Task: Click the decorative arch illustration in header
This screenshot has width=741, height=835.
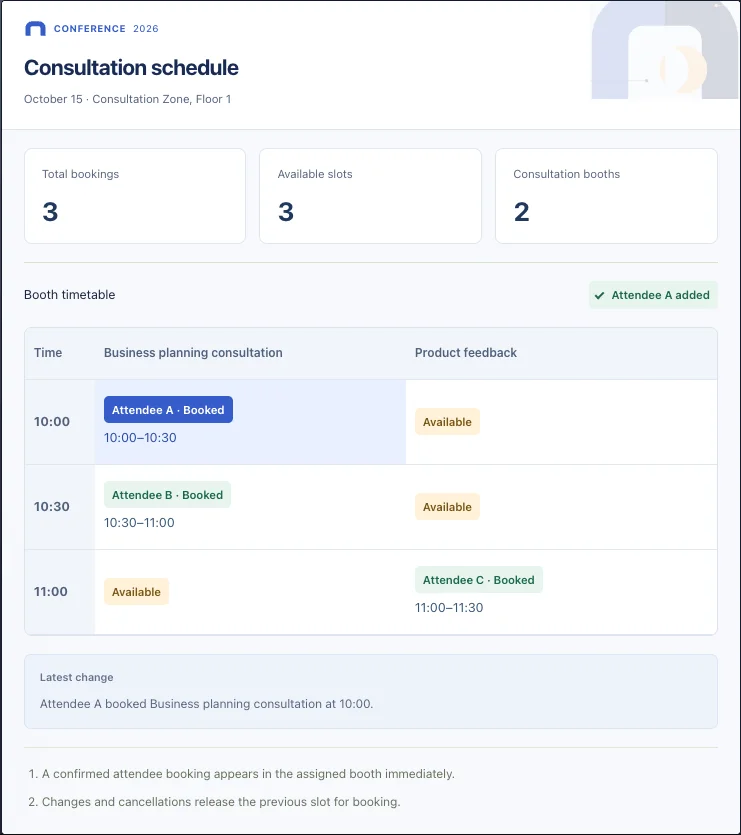Action: [x=665, y=50]
